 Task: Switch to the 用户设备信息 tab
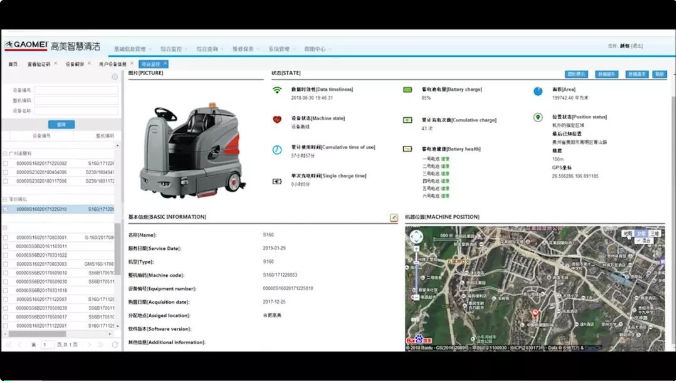113,64
